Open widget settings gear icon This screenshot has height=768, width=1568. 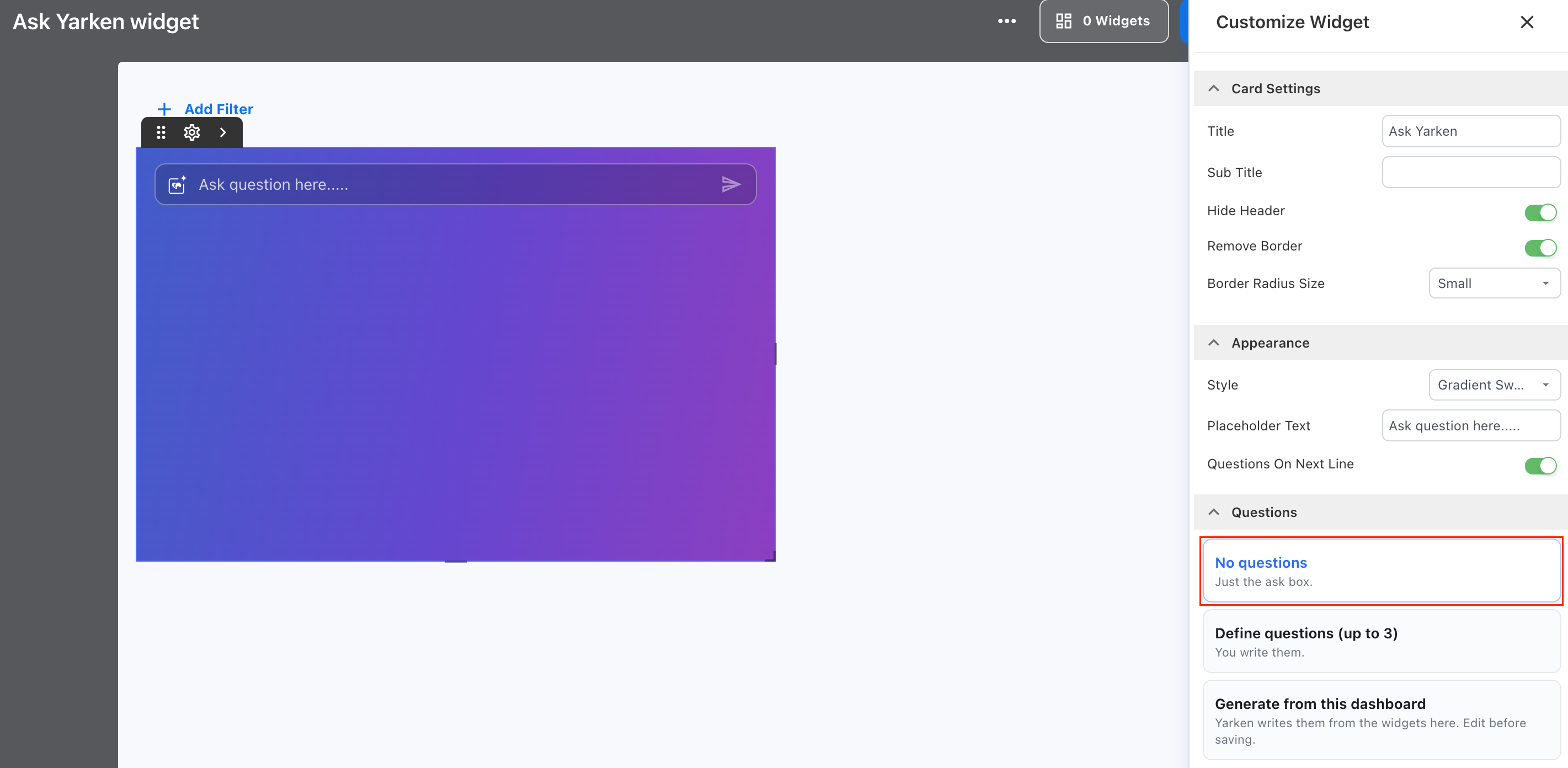point(192,132)
